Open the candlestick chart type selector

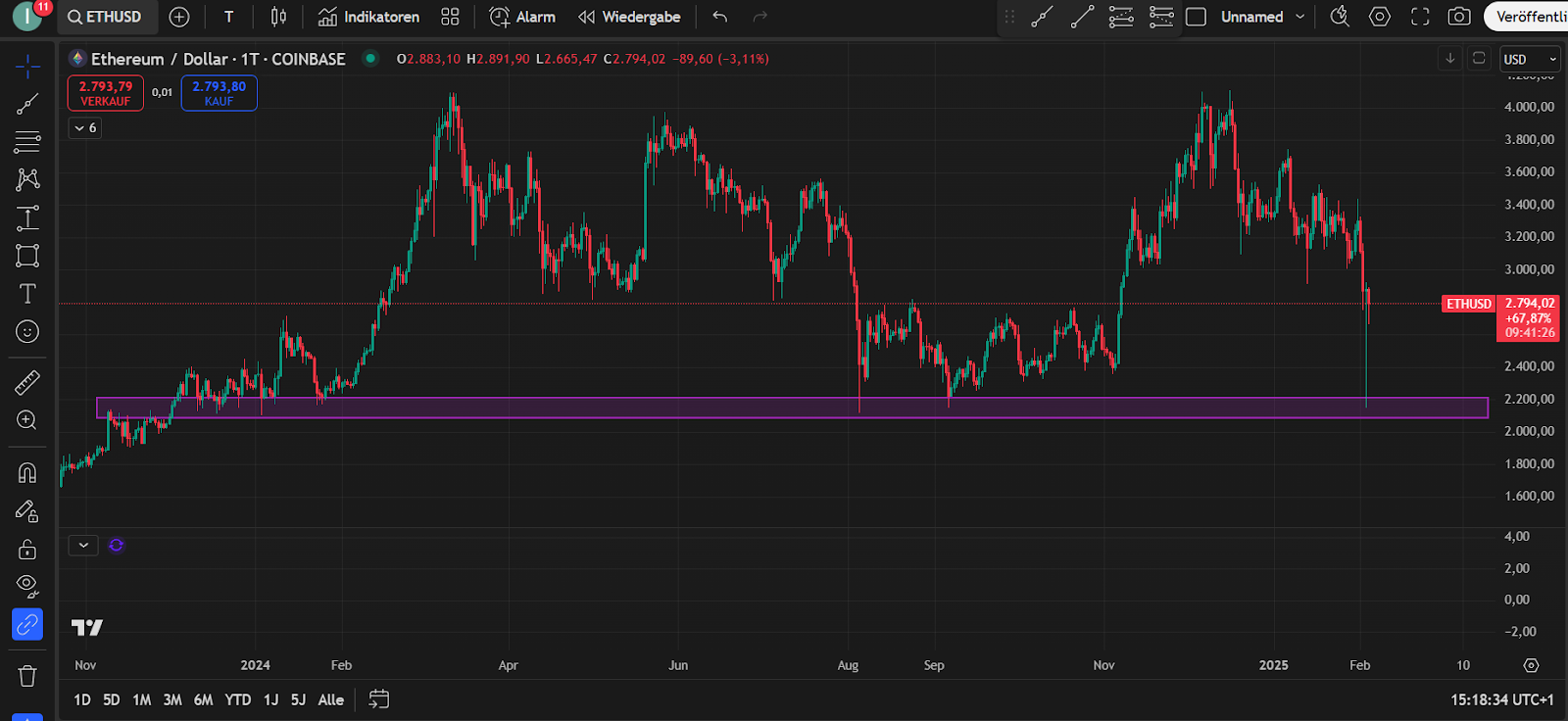click(278, 17)
